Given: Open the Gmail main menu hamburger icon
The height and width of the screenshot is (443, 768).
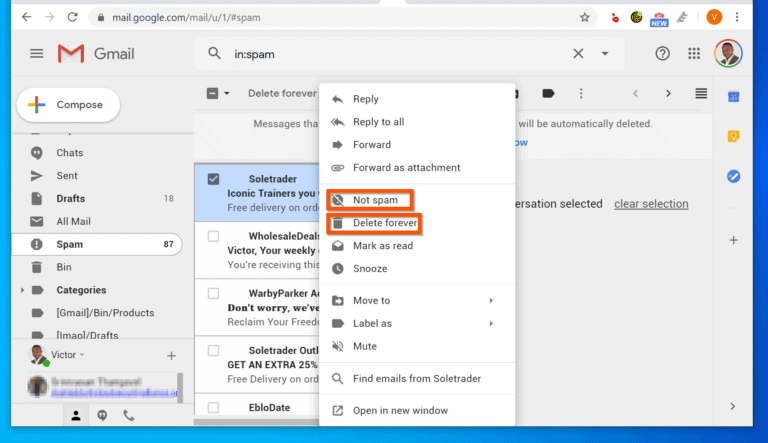Looking at the screenshot, I should click(x=37, y=53).
